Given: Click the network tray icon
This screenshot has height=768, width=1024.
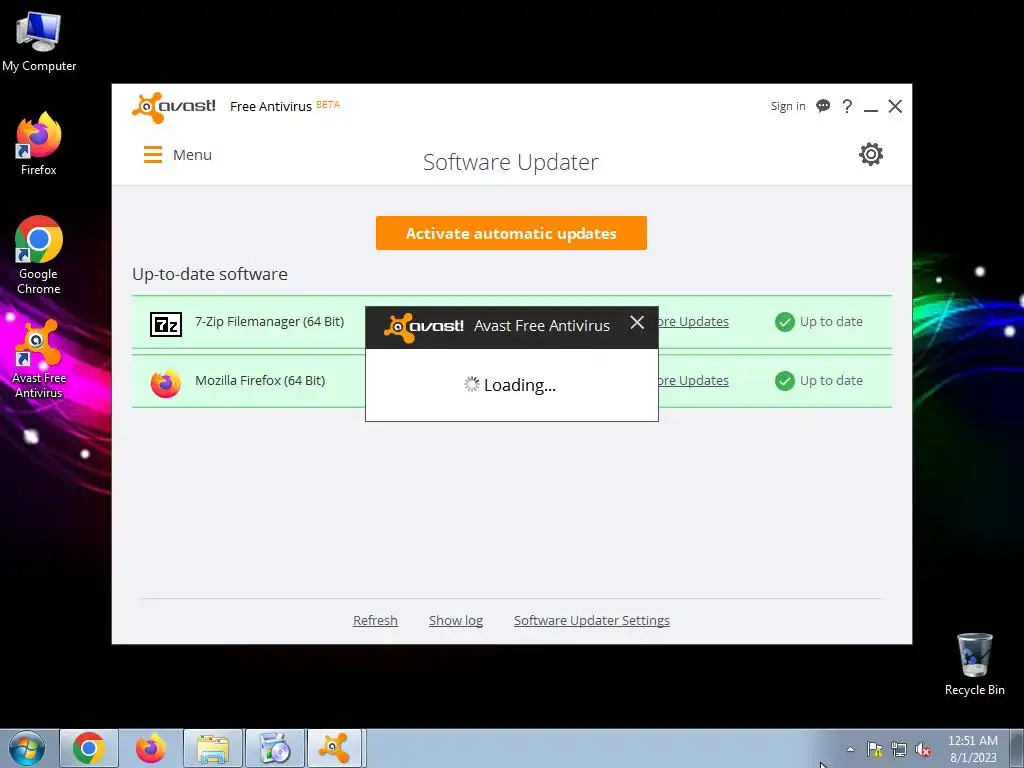Looking at the screenshot, I should point(899,750).
